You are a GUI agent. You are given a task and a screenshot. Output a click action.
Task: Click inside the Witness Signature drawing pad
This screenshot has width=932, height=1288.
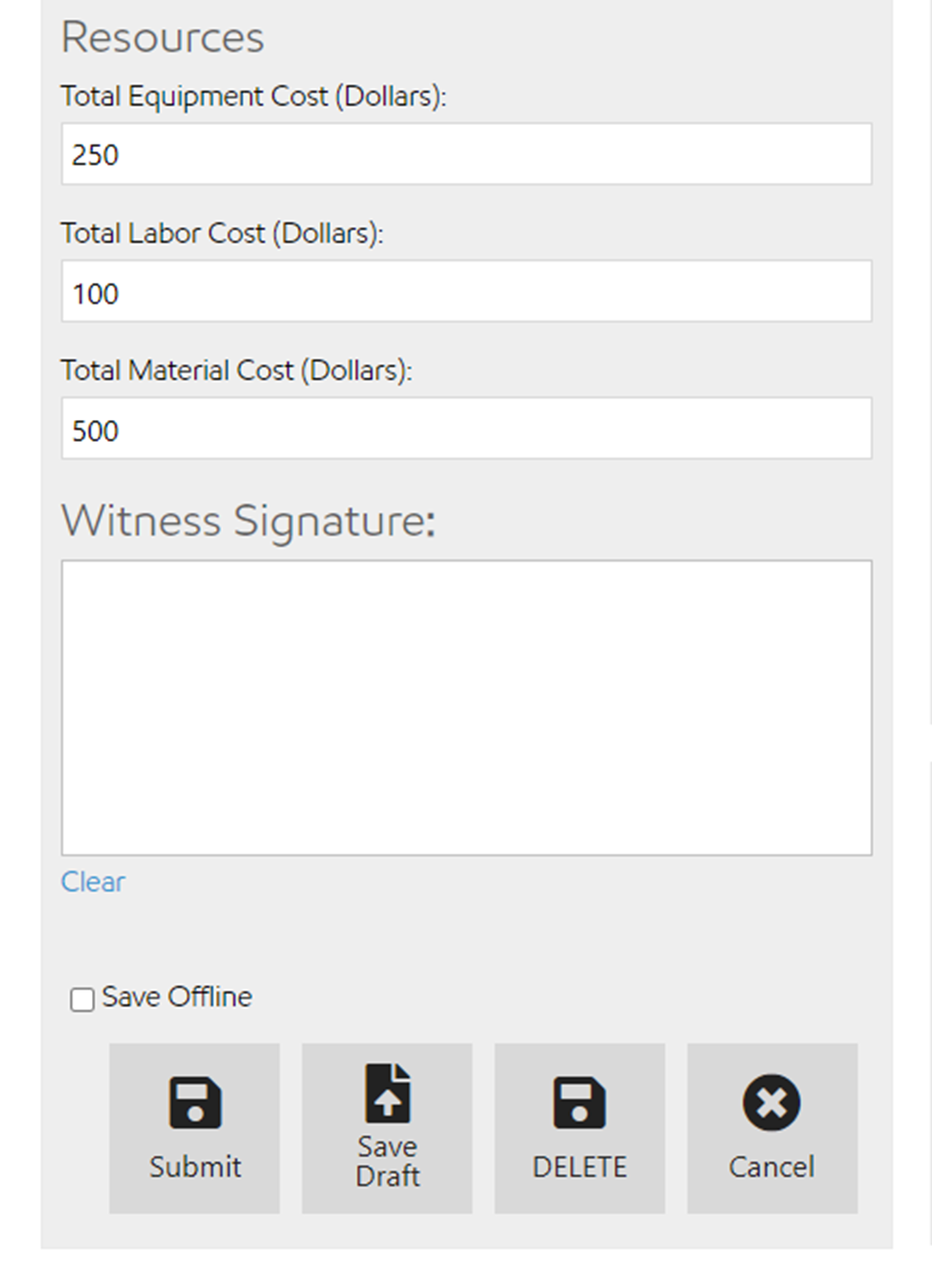coord(466,707)
